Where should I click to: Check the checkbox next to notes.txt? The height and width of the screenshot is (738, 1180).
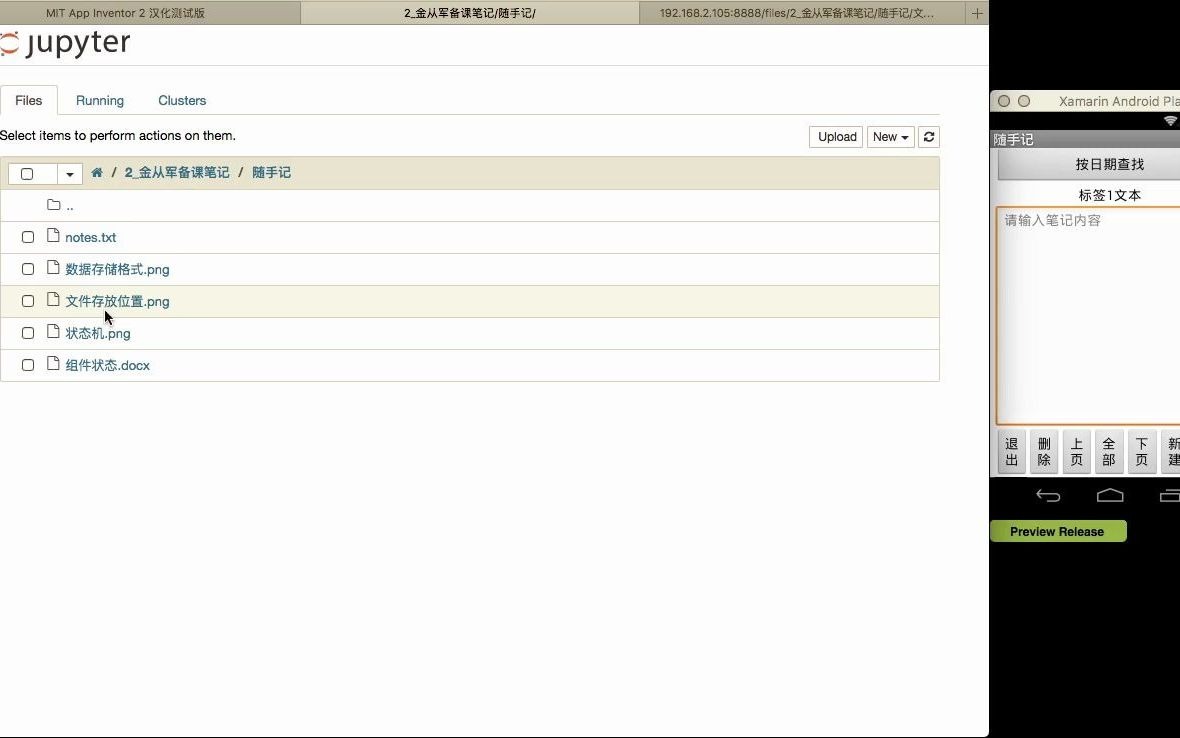pyautogui.click(x=27, y=237)
